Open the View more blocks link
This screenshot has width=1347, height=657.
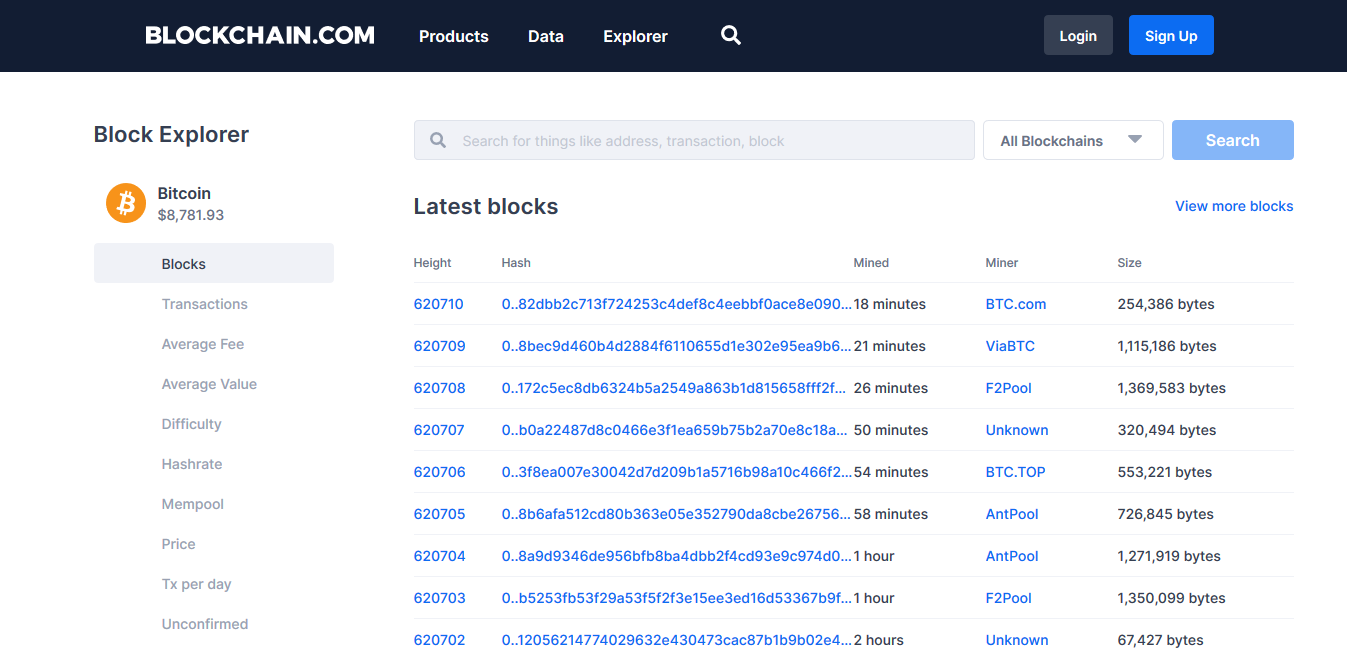(x=1234, y=206)
